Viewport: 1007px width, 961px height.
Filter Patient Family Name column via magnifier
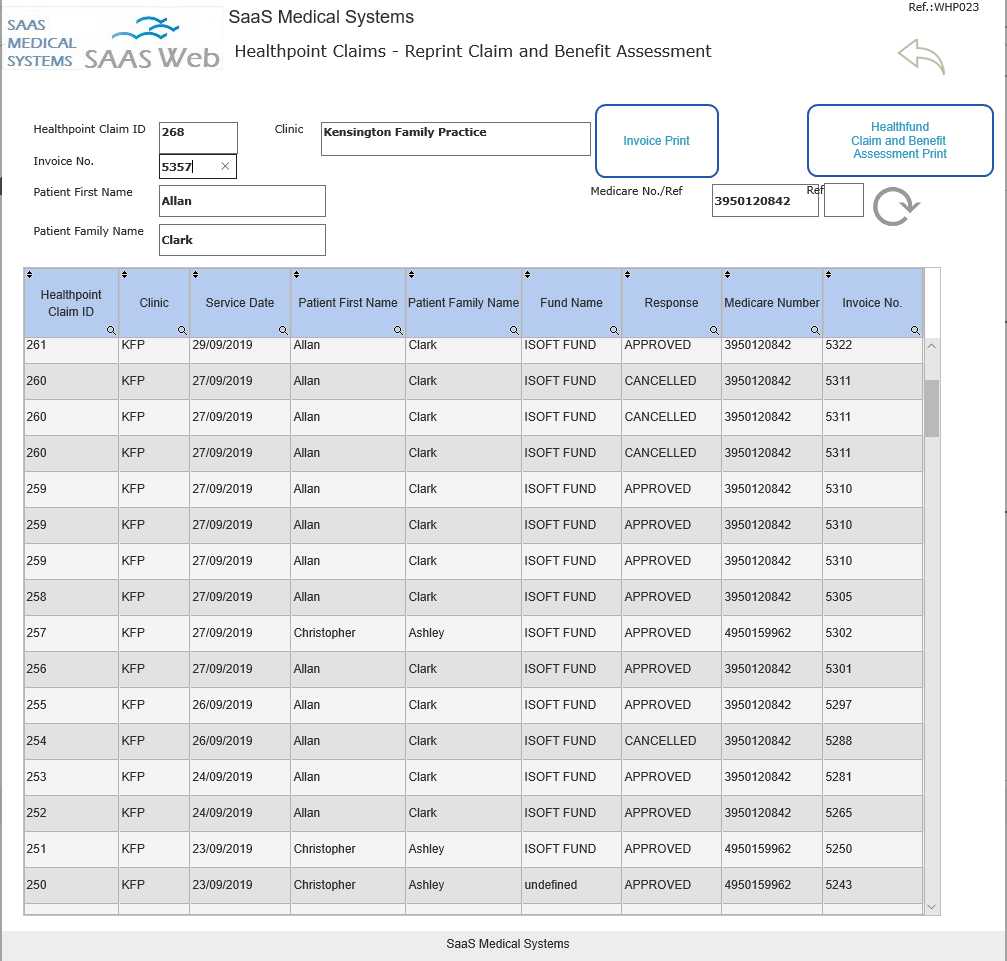click(x=514, y=330)
